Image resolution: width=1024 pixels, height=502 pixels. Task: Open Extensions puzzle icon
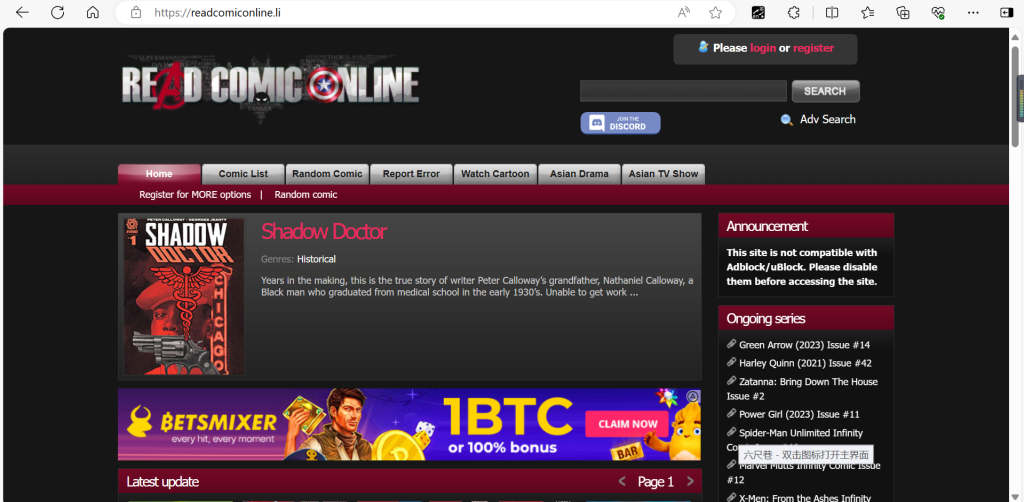(x=793, y=12)
